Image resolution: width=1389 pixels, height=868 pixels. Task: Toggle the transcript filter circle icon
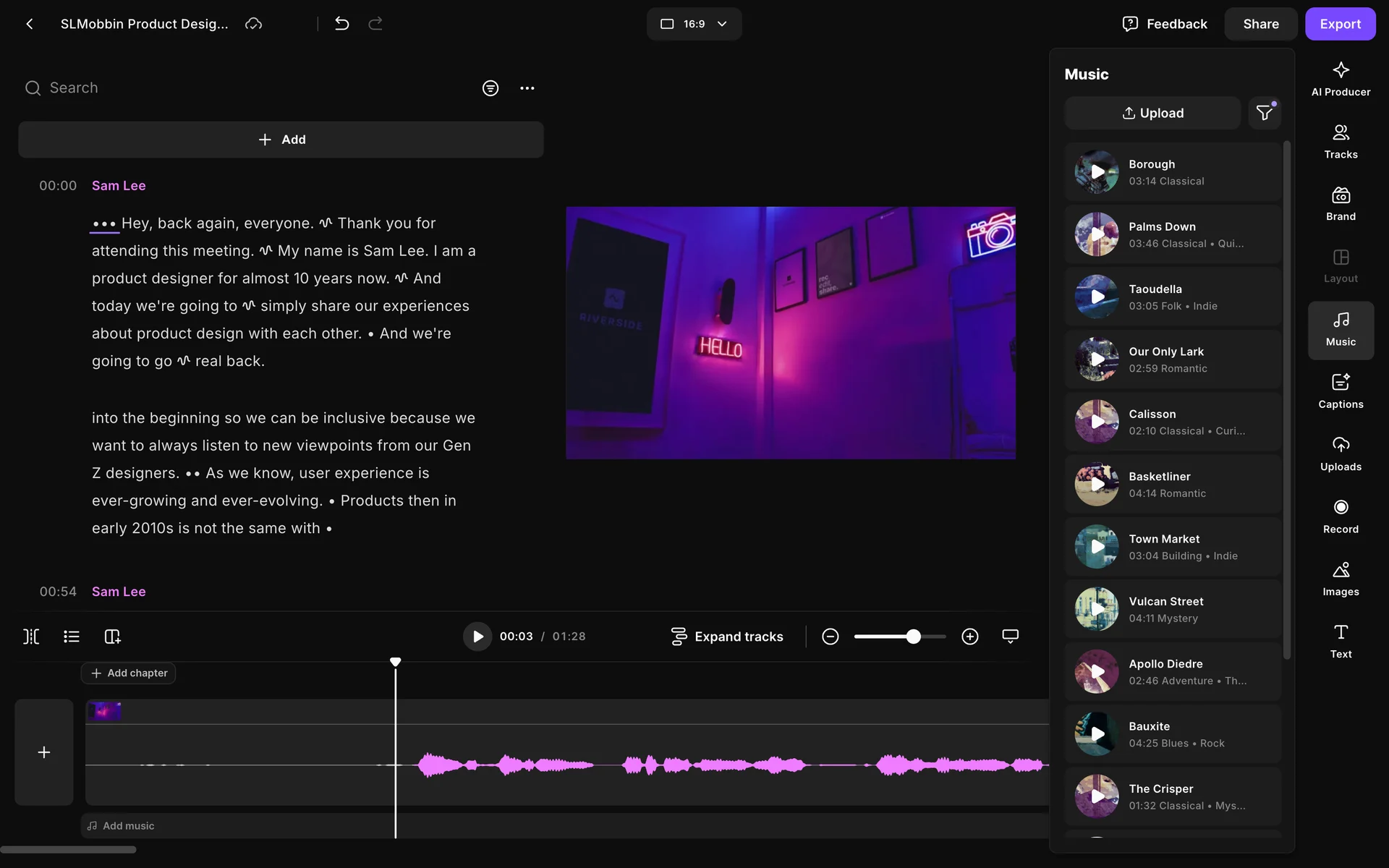click(x=490, y=88)
